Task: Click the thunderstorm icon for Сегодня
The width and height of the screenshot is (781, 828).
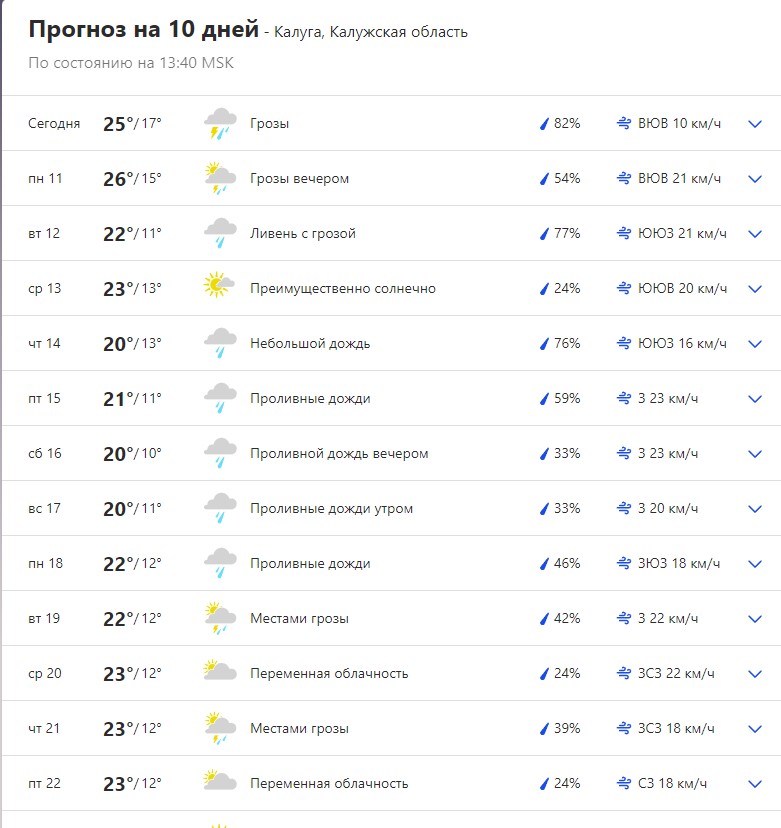Action: pos(220,124)
